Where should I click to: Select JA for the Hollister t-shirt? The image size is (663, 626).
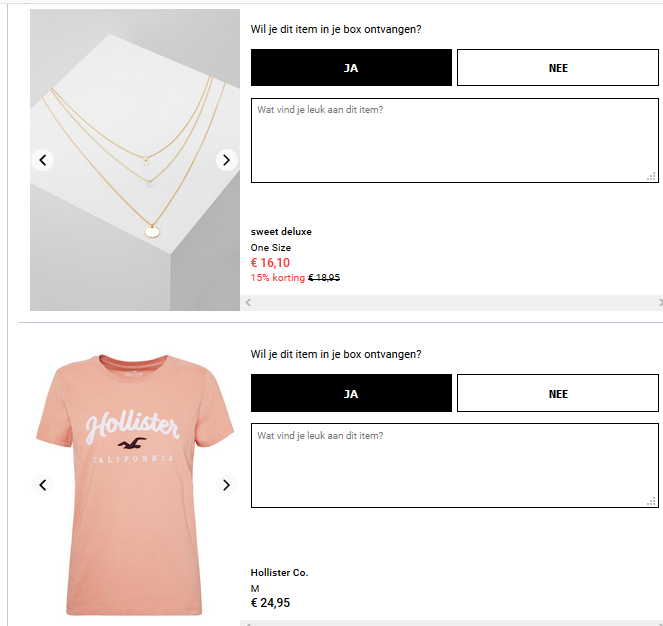click(x=351, y=394)
